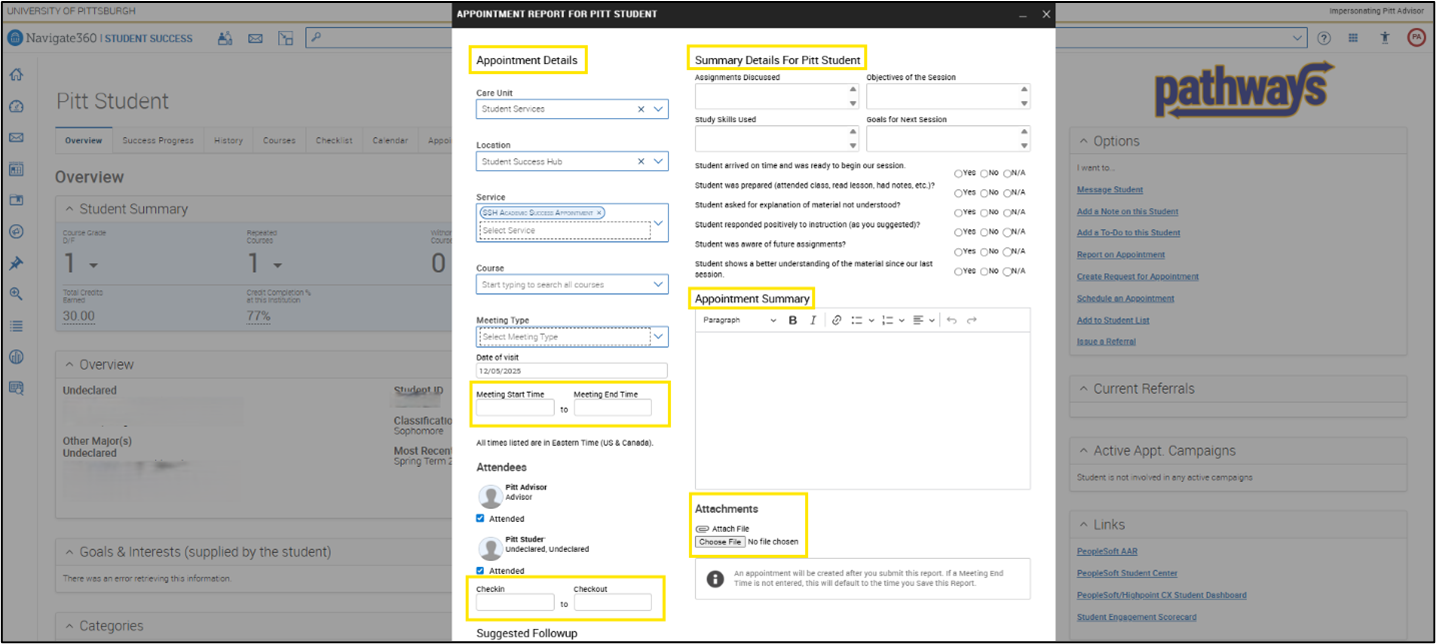Open the PA user avatar menu

coord(1416,38)
